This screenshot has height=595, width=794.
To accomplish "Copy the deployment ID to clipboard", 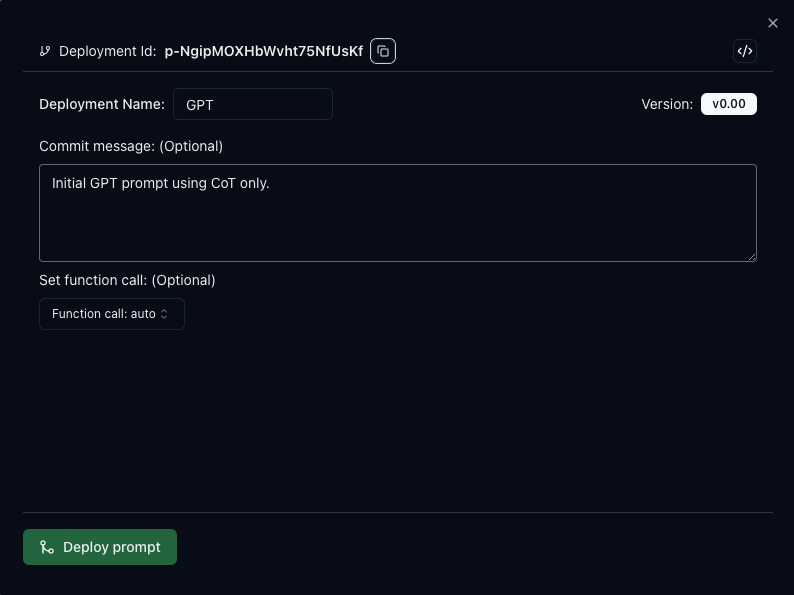I will pyautogui.click(x=383, y=51).
